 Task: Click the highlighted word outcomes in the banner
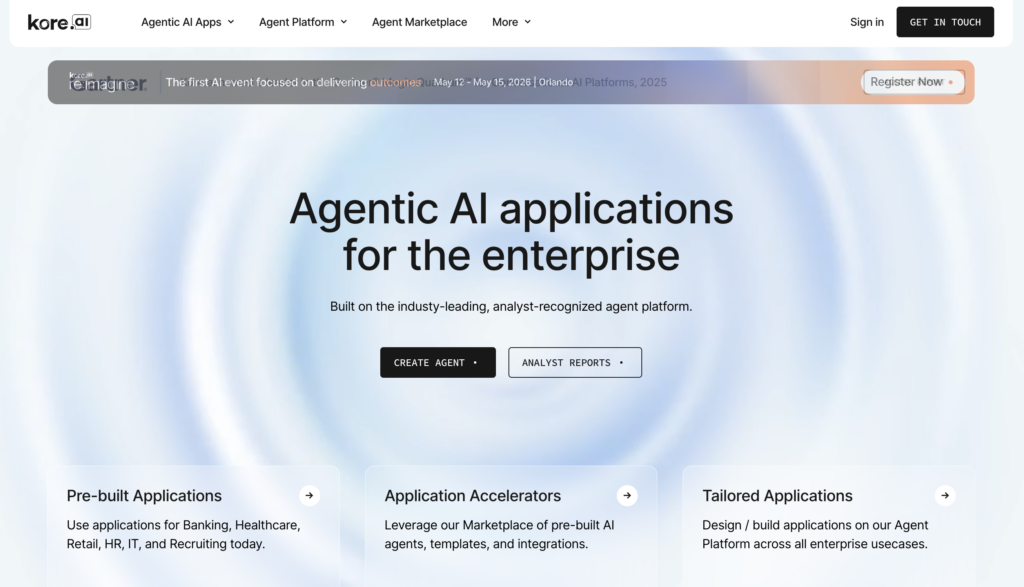pos(396,82)
